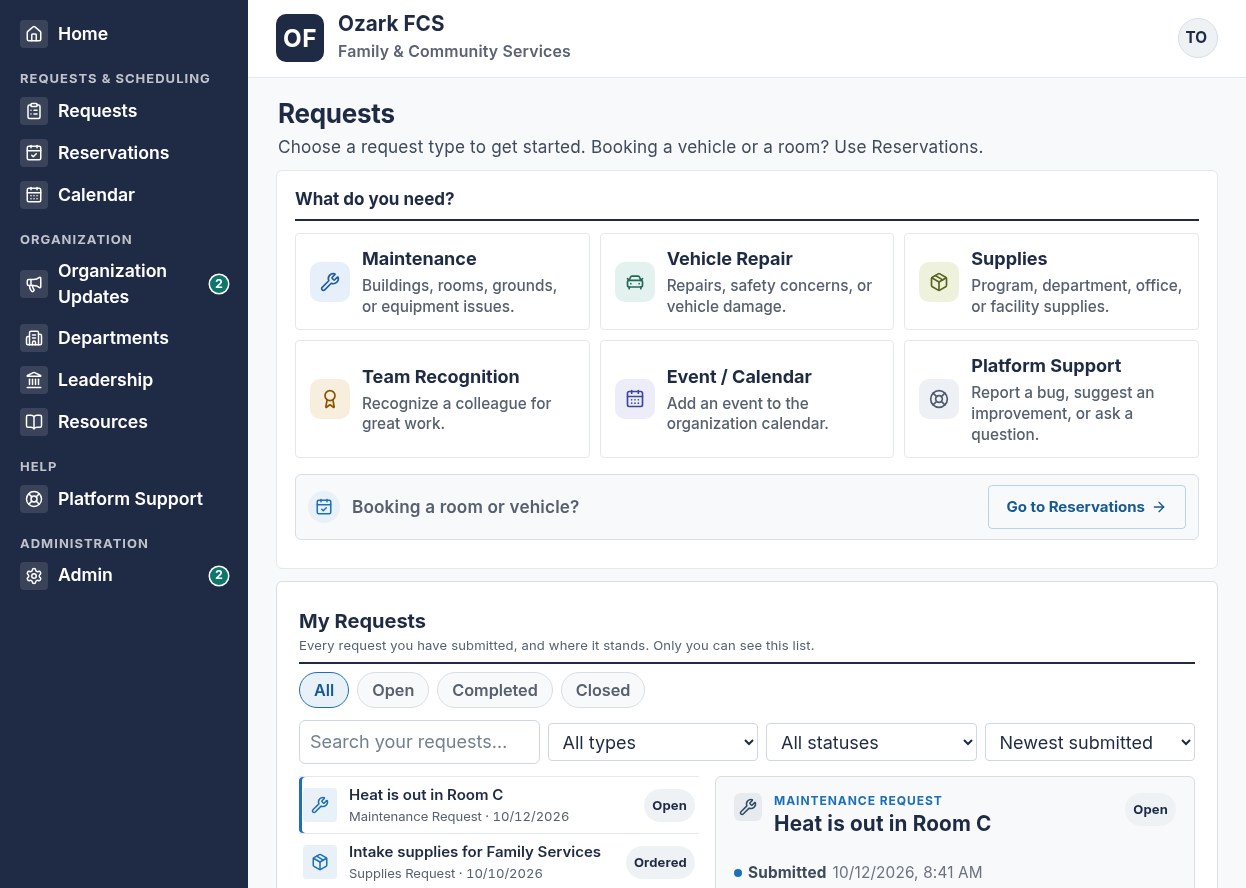Click the Calendar sidebar icon
Image resolution: width=1246 pixels, height=888 pixels.
(x=34, y=195)
